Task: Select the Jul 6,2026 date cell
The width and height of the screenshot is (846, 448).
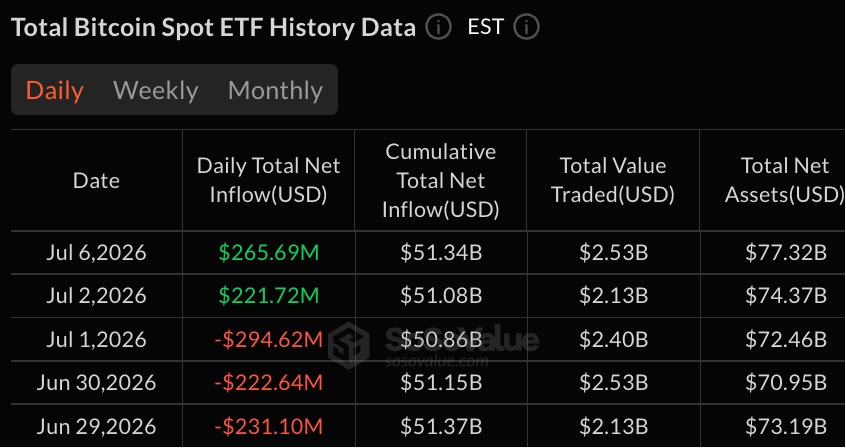Action: tap(96, 253)
